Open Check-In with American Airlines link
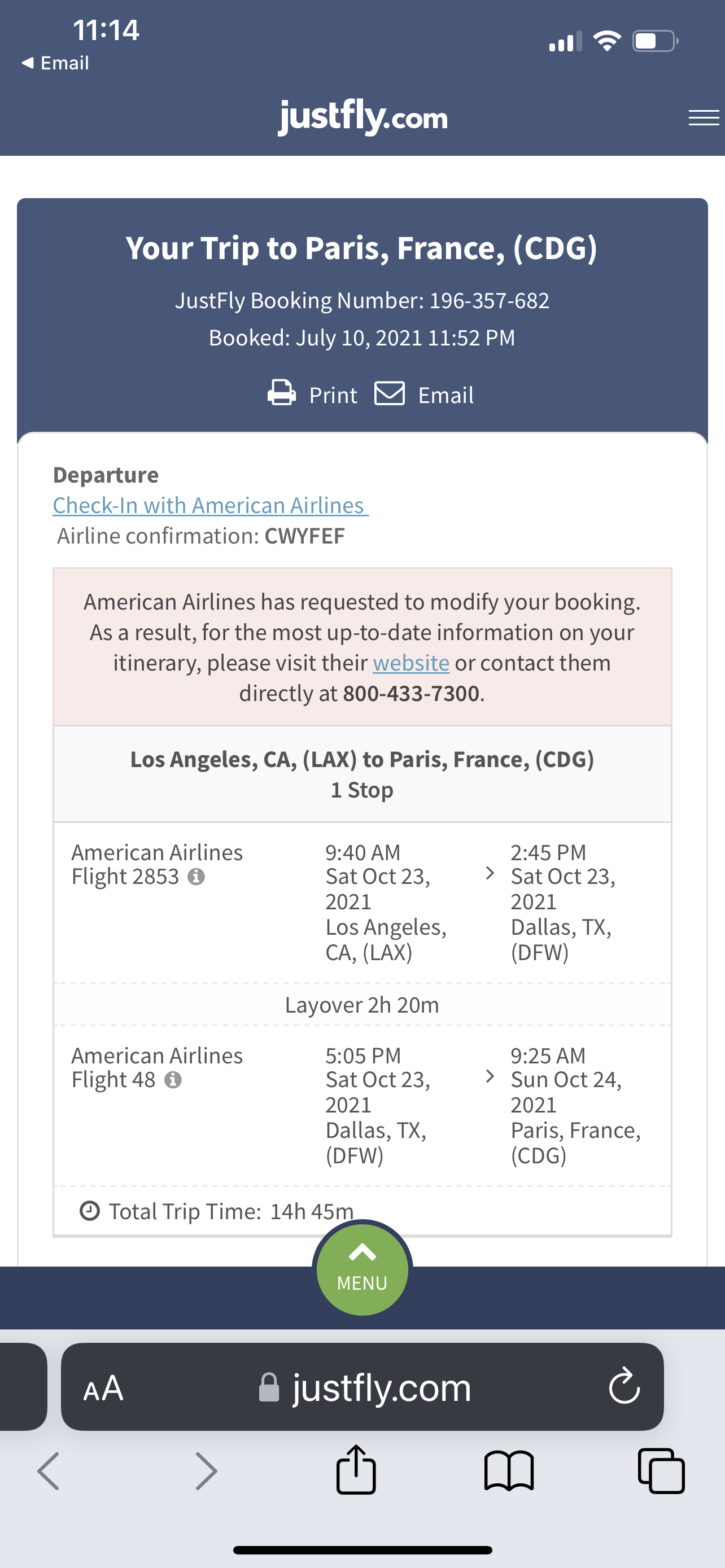This screenshot has width=725, height=1568. (x=210, y=505)
